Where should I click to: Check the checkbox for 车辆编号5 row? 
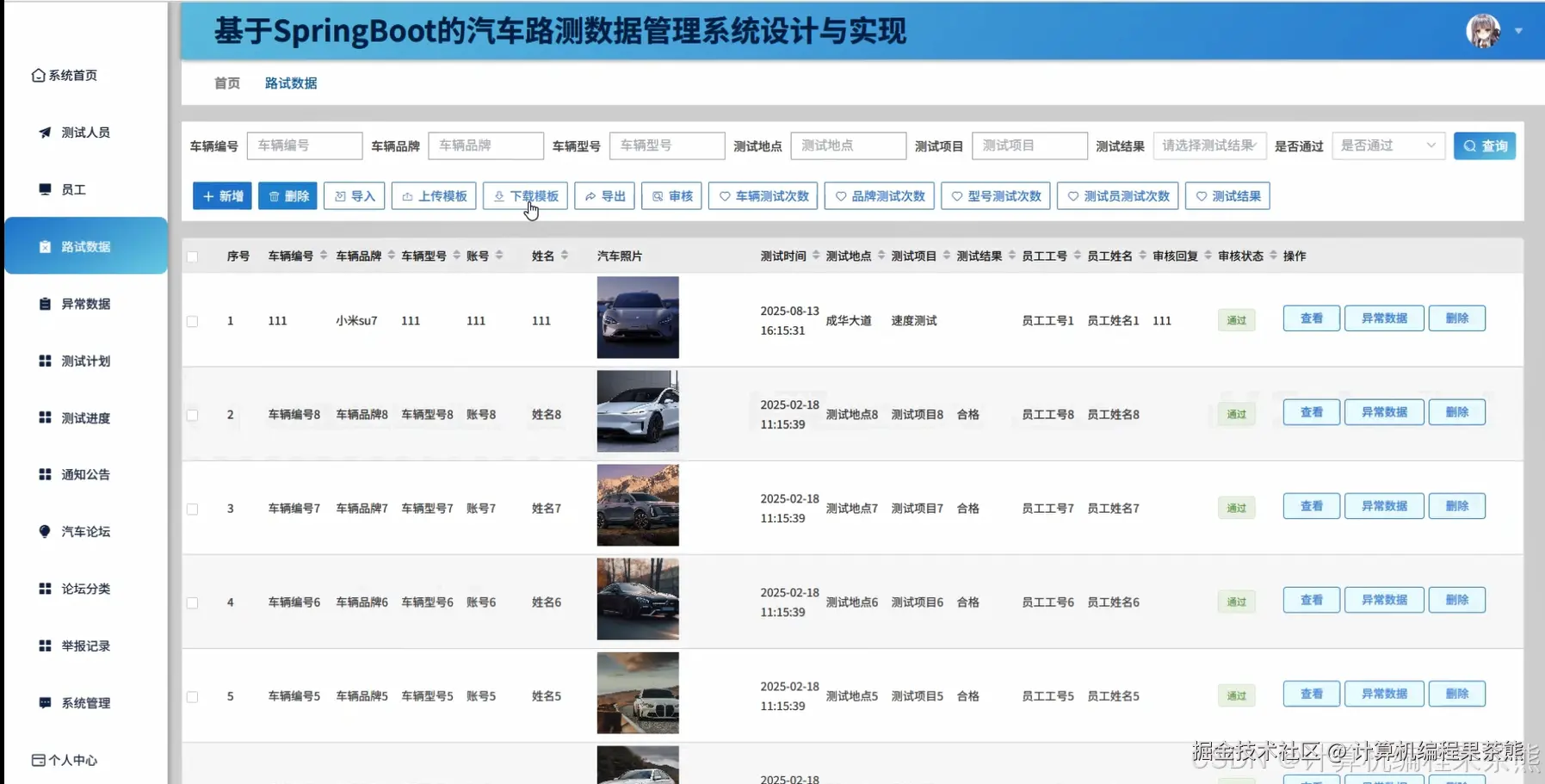(192, 696)
